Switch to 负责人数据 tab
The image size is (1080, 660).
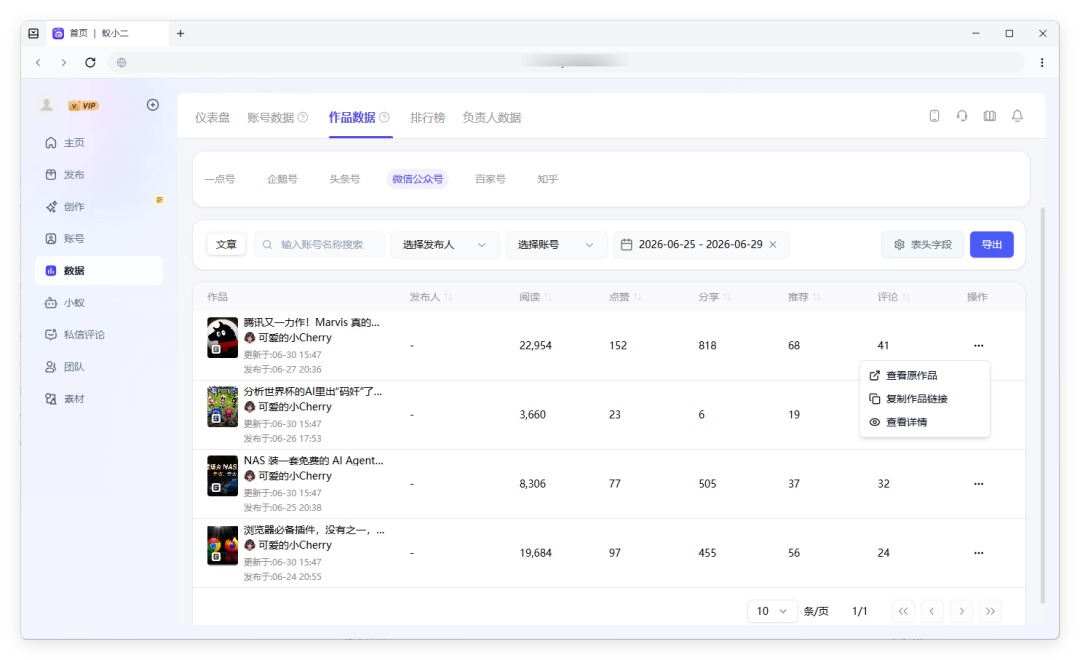pos(492,118)
